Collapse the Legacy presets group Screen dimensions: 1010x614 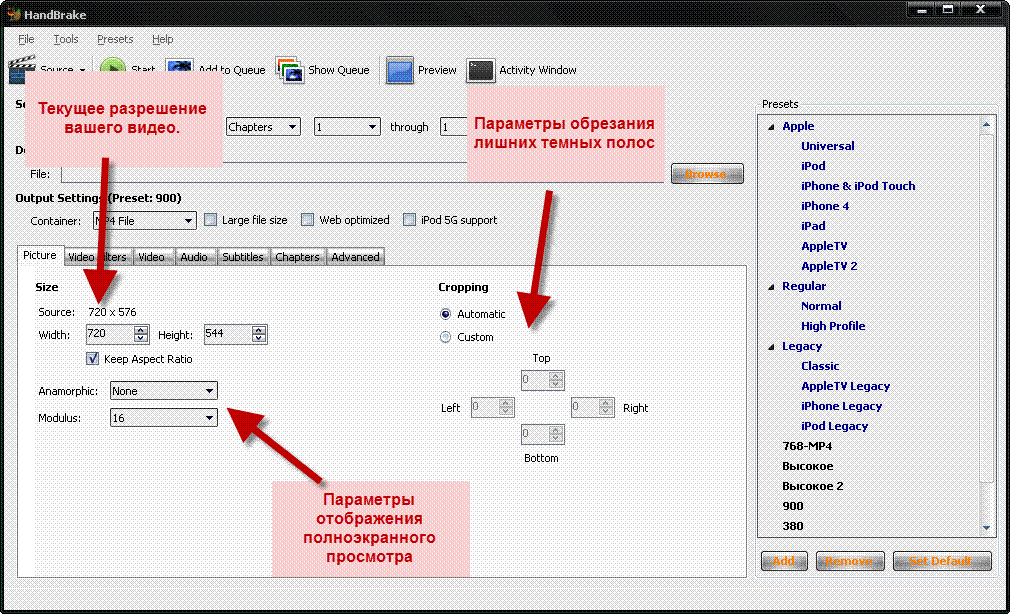tap(771, 347)
